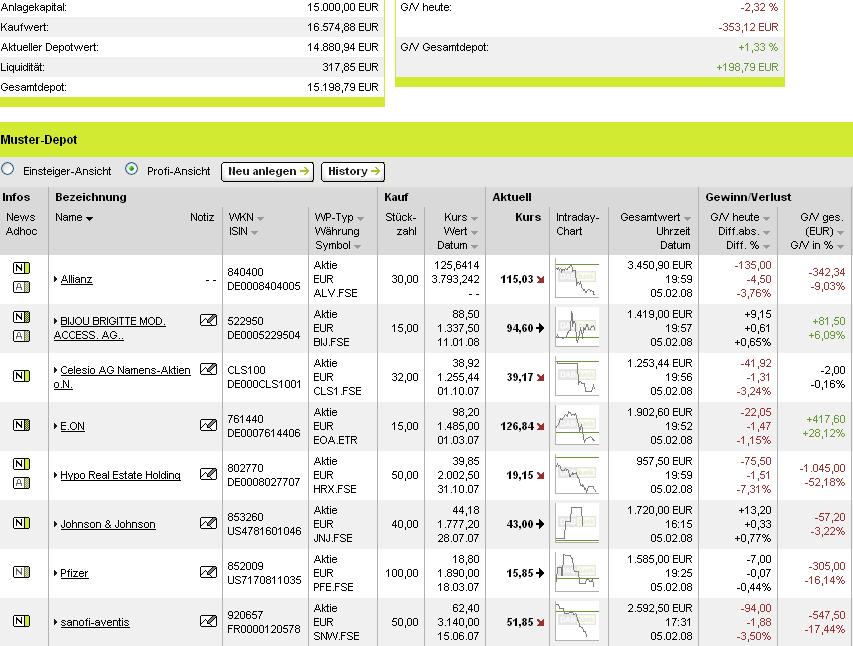Sort by WKN column arrow
The height and width of the screenshot is (646, 853).
[260, 218]
